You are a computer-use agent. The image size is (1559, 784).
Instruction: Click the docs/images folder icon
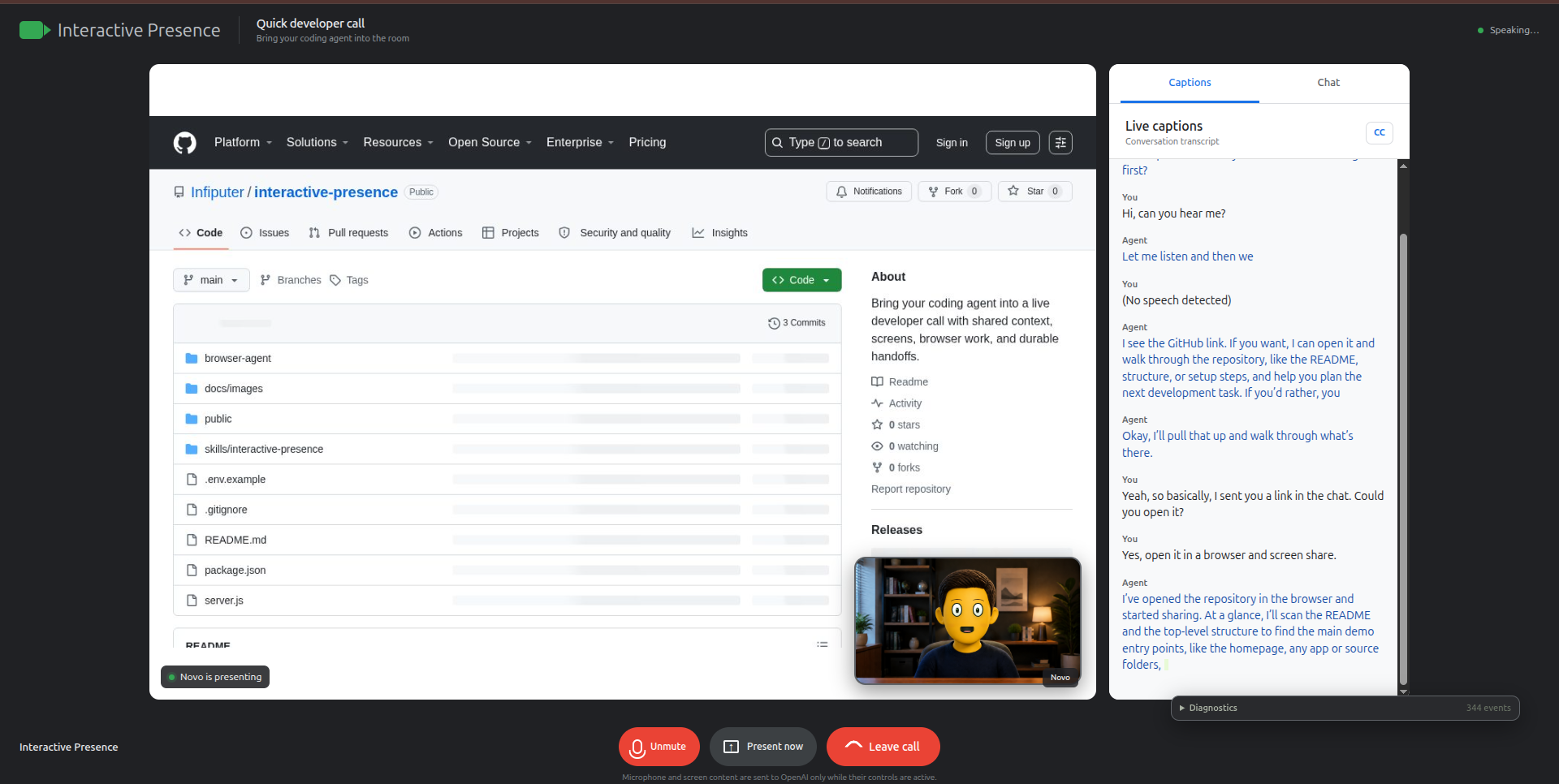coord(192,389)
